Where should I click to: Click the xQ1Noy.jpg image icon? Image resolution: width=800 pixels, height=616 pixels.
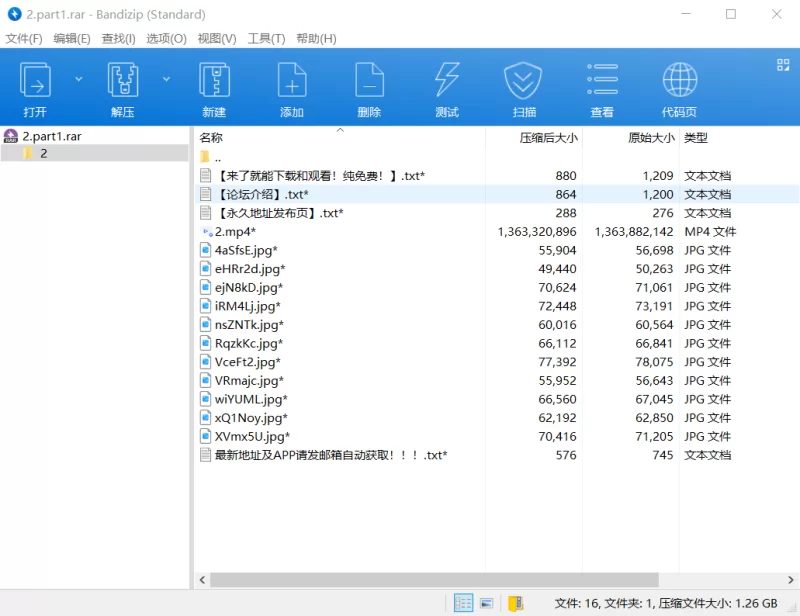coord(205,418)
